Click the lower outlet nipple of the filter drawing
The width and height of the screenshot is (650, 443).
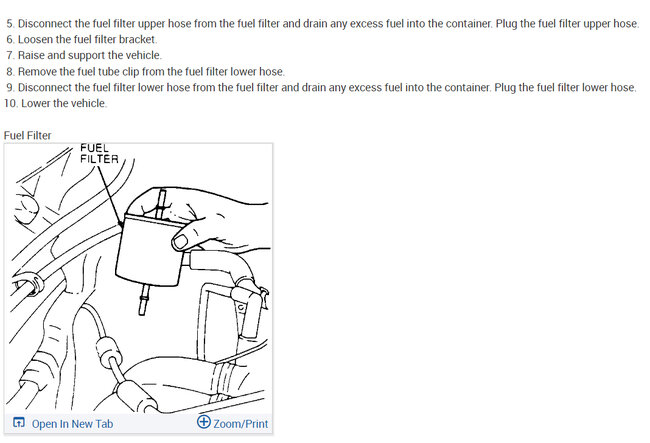pos(143,300)
